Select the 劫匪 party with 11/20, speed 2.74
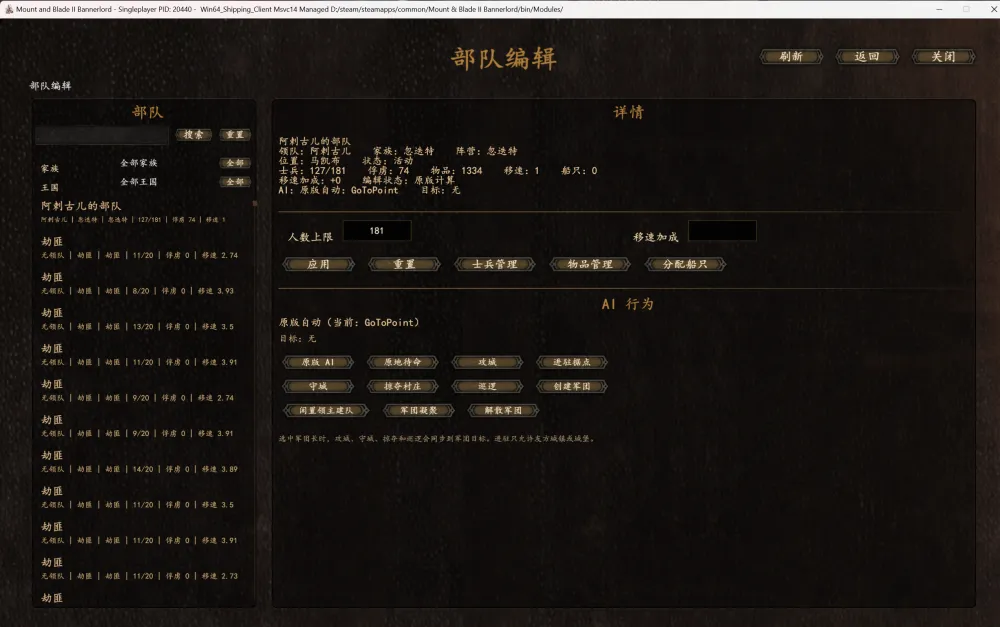Image resolution: width=1000 pixels, height=627 pixels. [x=143, y=247]
